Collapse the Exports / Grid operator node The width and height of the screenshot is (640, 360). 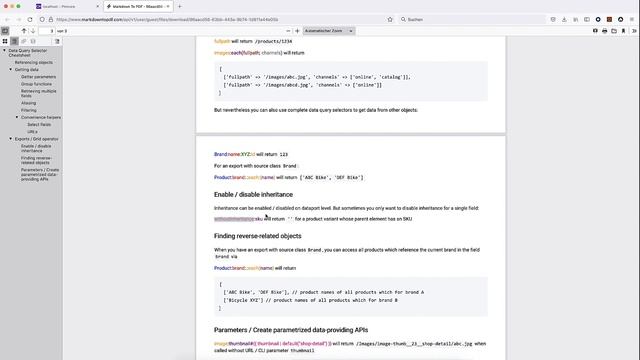[11, 139]
